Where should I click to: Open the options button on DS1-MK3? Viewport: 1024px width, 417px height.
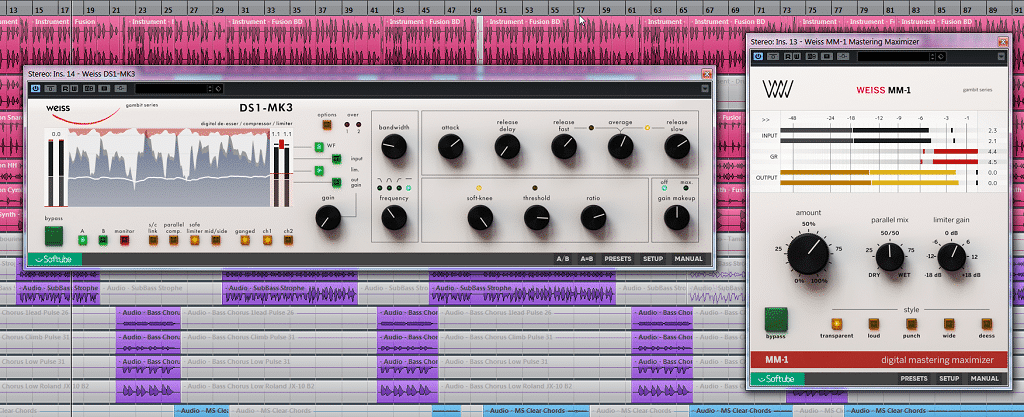pyautogui.click(x=327, y=125)
